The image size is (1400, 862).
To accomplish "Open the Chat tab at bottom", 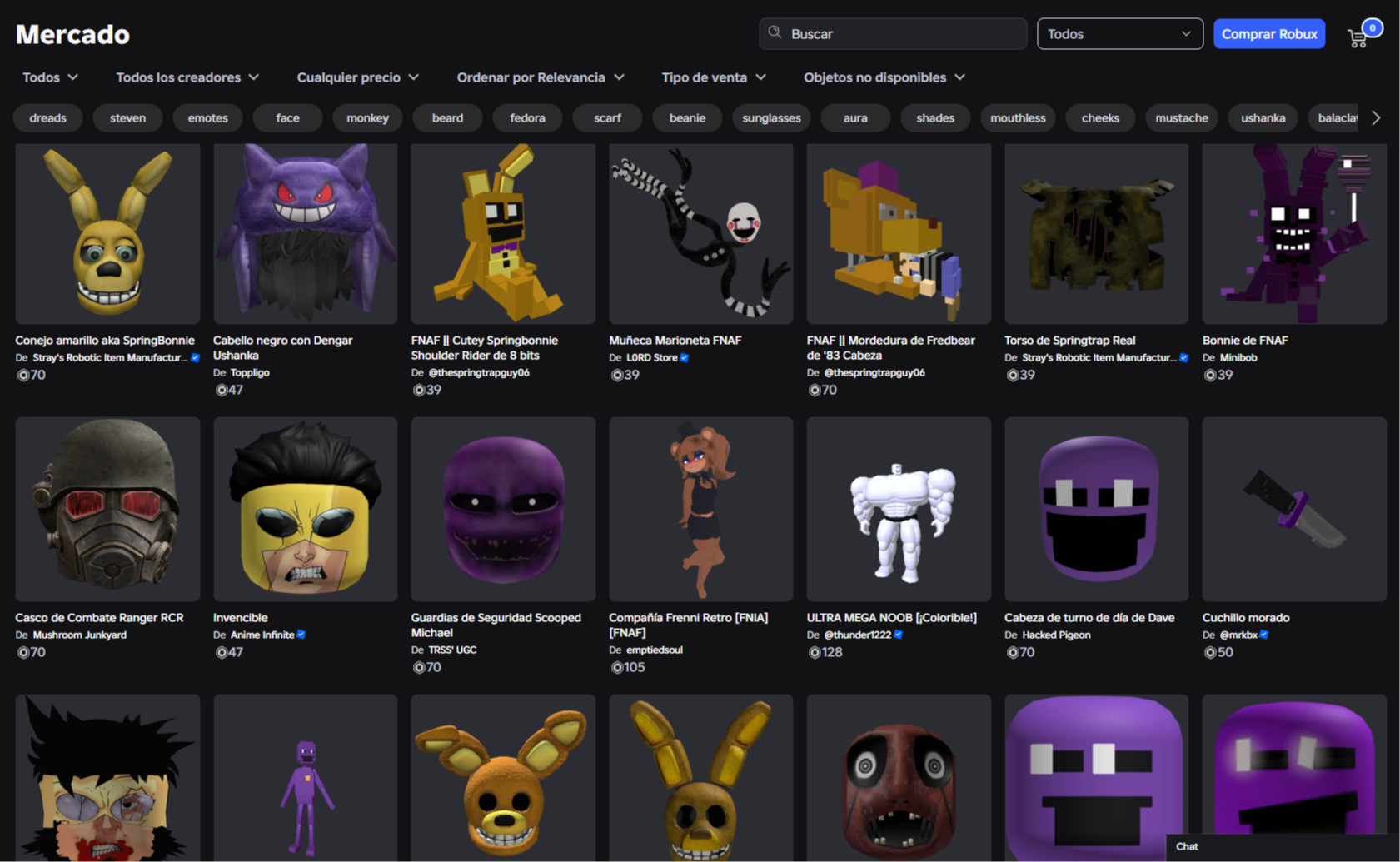I will point(1187,846).
